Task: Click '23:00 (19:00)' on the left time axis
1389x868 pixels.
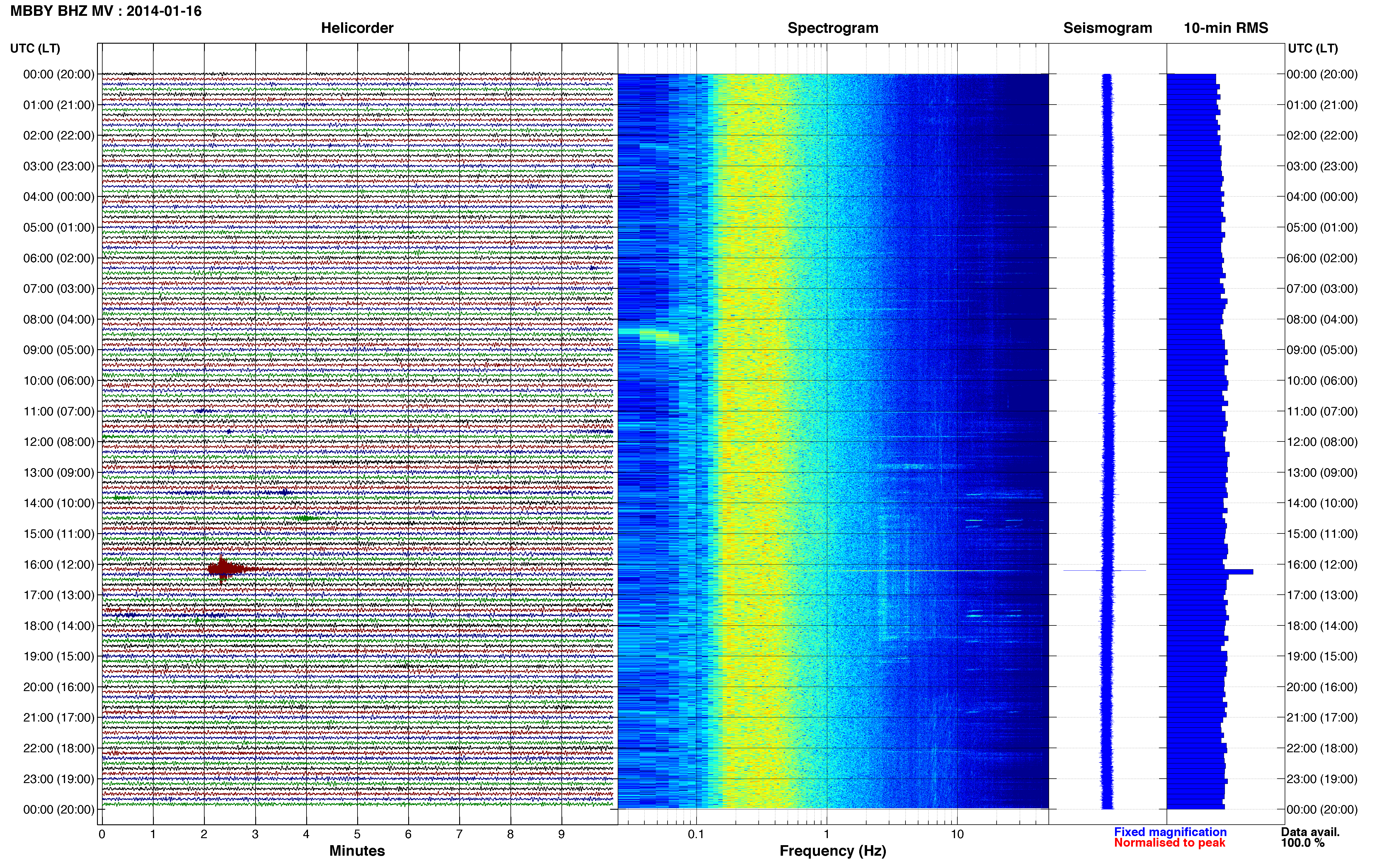Action: tap(59, 779)
